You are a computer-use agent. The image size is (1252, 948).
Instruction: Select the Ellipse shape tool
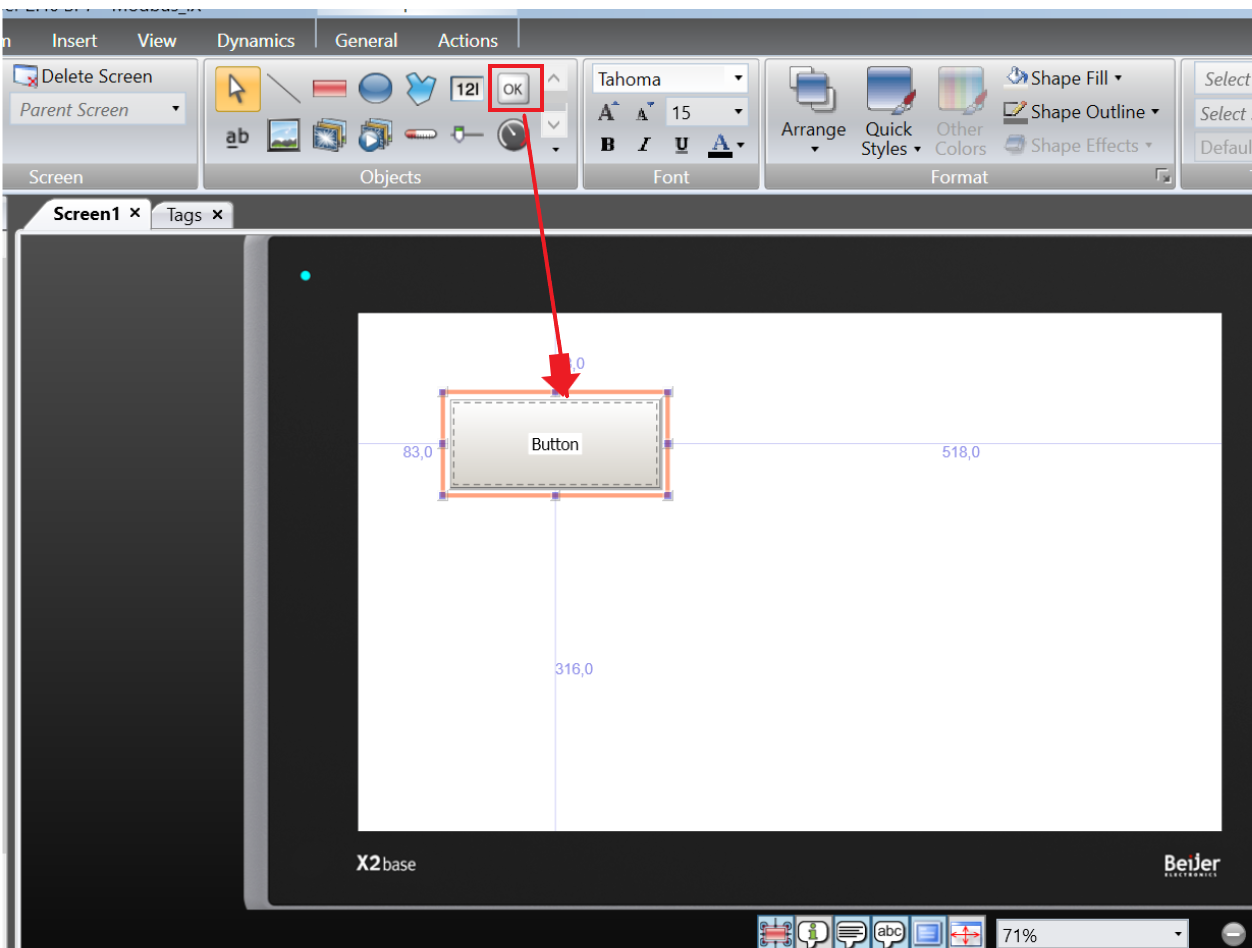pyautogui.click(x=375, y=89)
